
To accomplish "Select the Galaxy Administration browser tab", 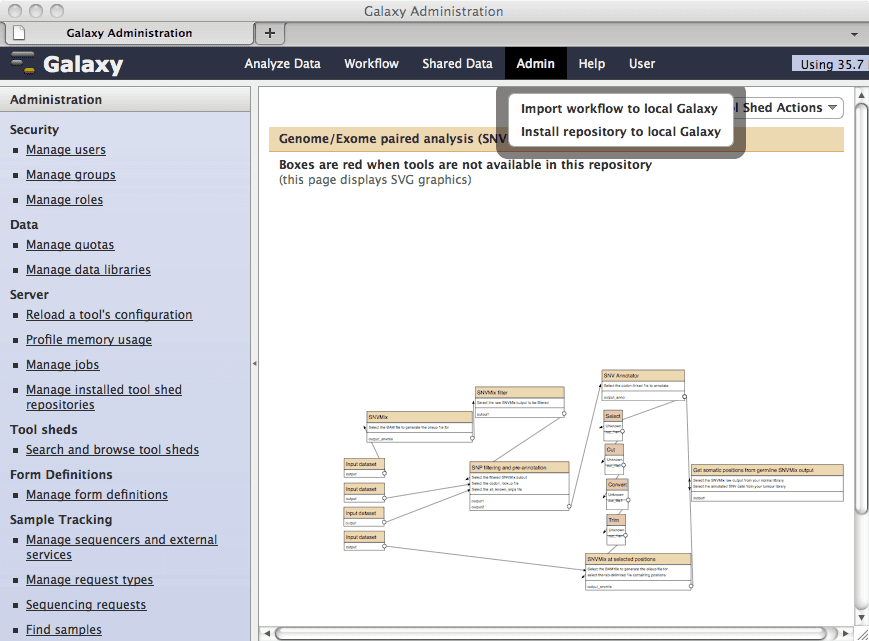I will point(129,33).
